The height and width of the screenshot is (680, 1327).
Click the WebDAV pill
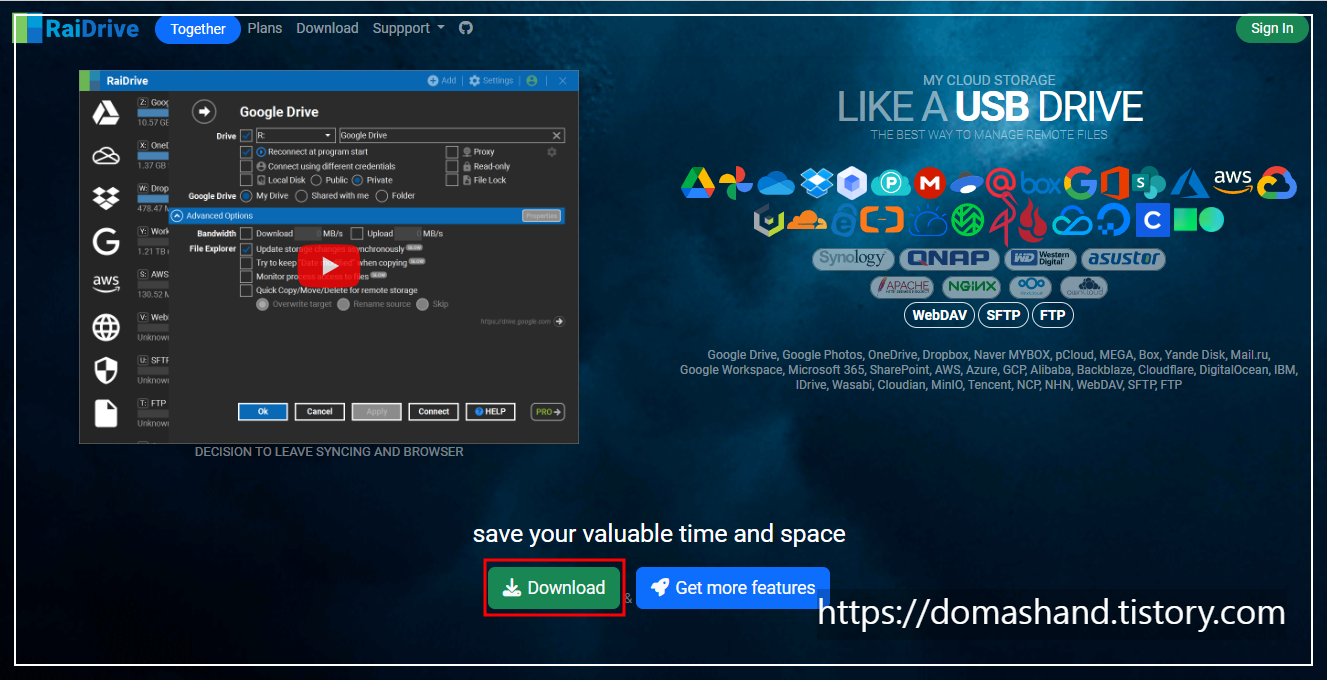[x=938, y=315]
